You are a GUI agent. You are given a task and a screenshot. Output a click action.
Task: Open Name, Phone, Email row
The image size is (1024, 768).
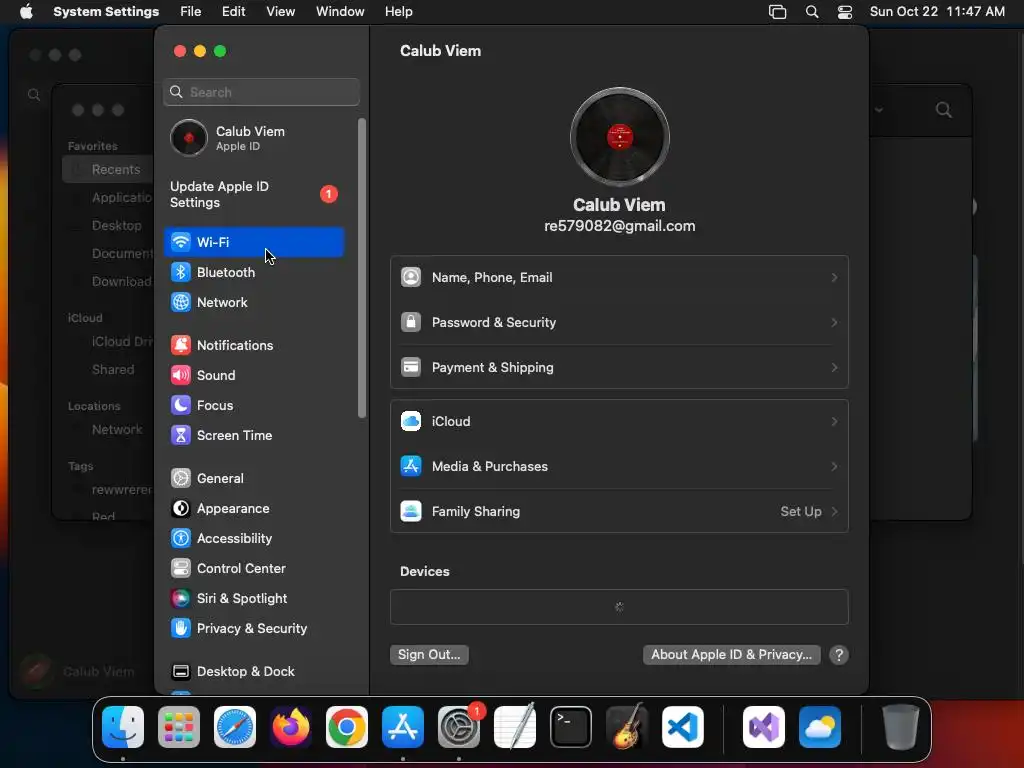coord(619,278)
